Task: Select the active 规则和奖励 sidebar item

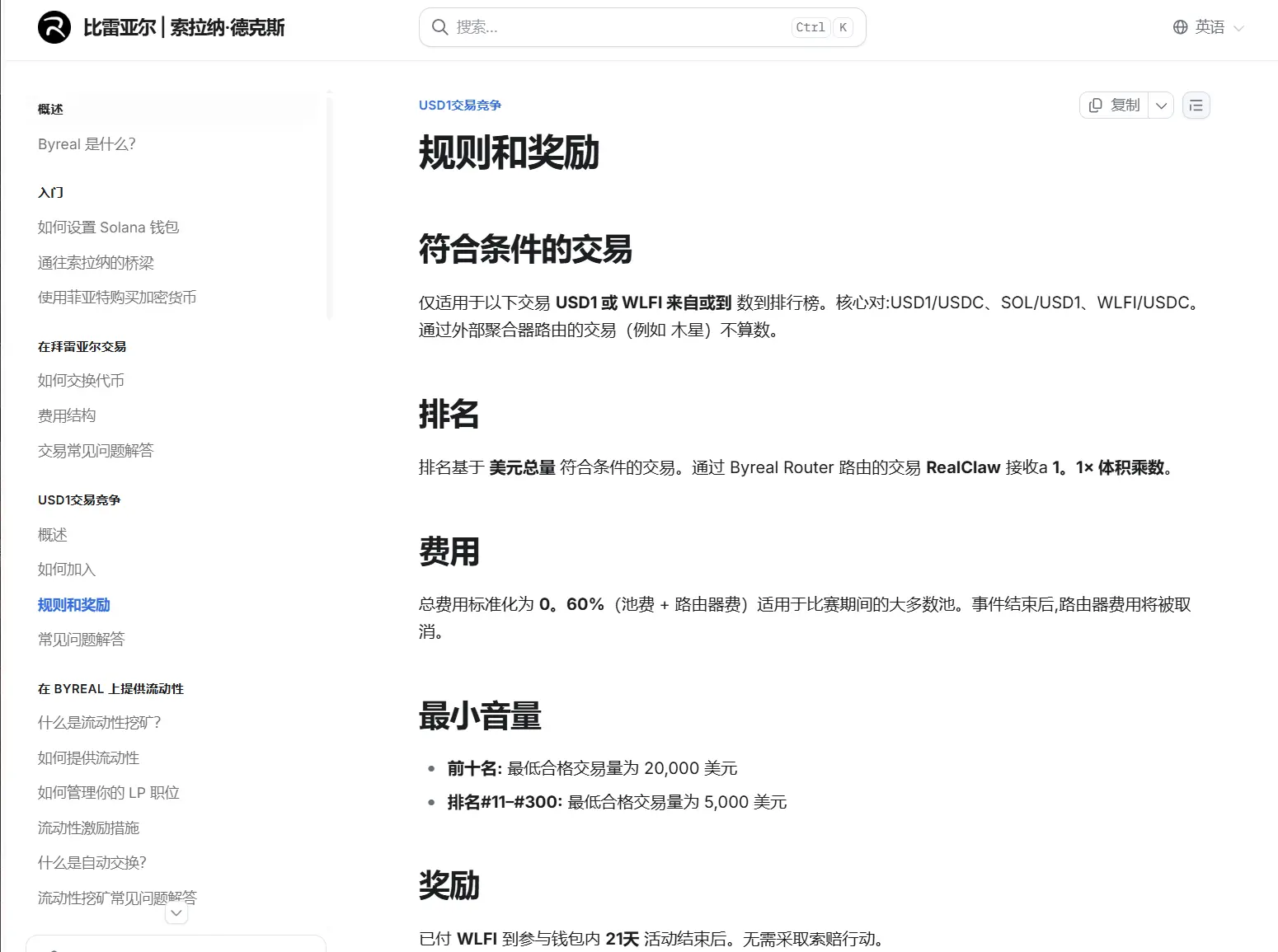Action: point(74,605)
